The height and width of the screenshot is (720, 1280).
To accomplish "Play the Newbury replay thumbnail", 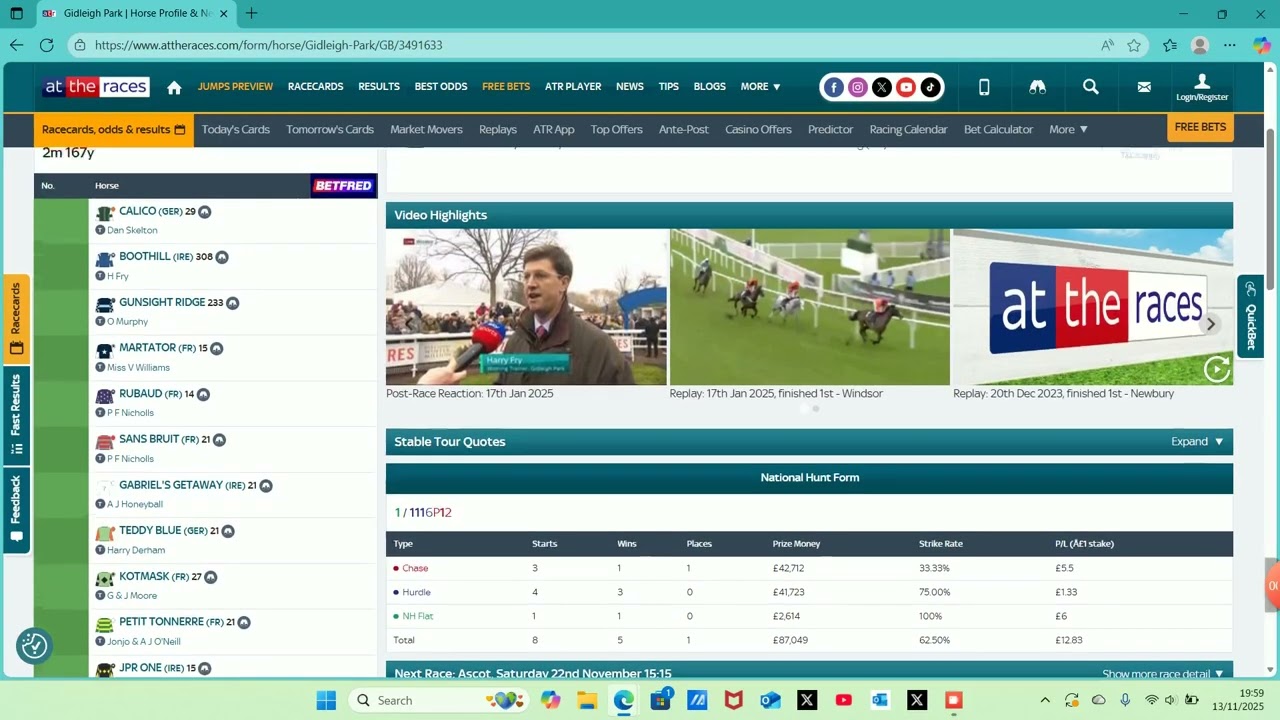I will coord(1093,307).
